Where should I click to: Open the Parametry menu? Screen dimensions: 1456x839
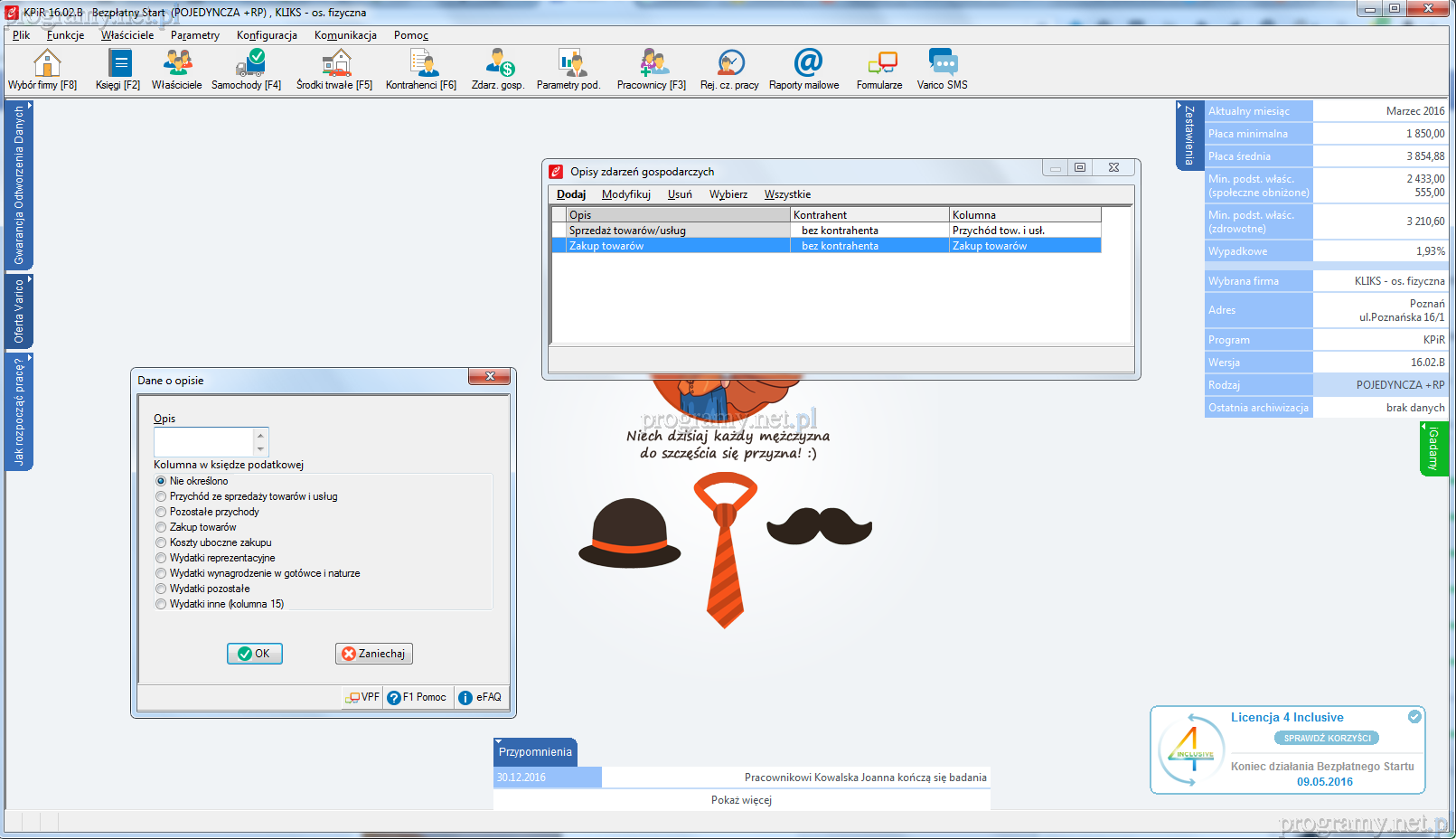(x=194, y=35)
